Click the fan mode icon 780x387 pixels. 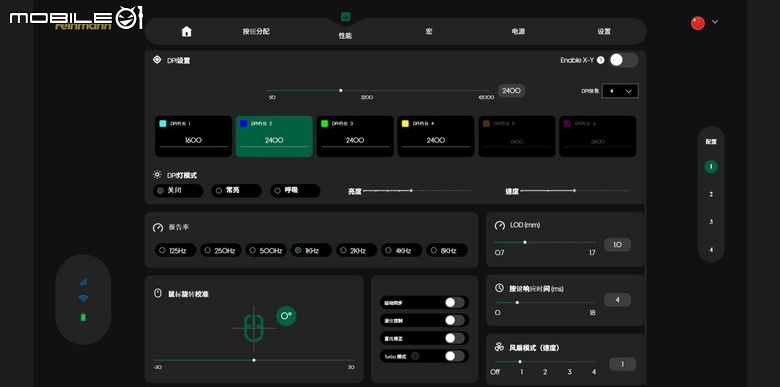pos(499,347)
